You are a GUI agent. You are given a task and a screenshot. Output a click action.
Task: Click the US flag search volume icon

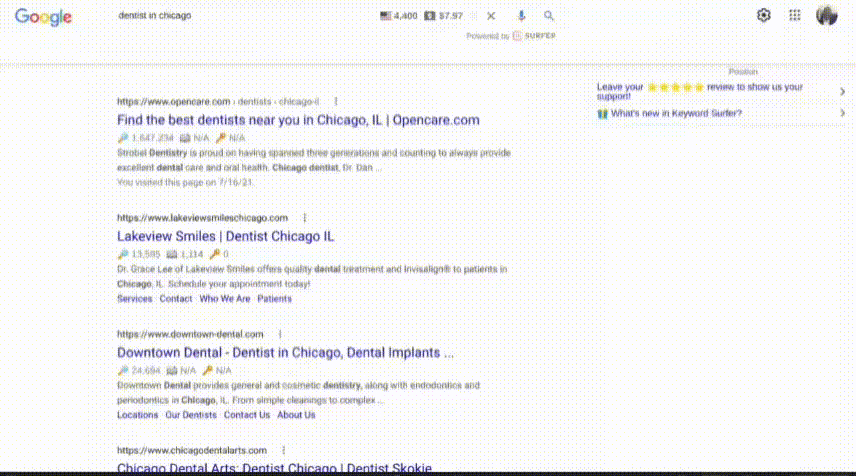385,16
